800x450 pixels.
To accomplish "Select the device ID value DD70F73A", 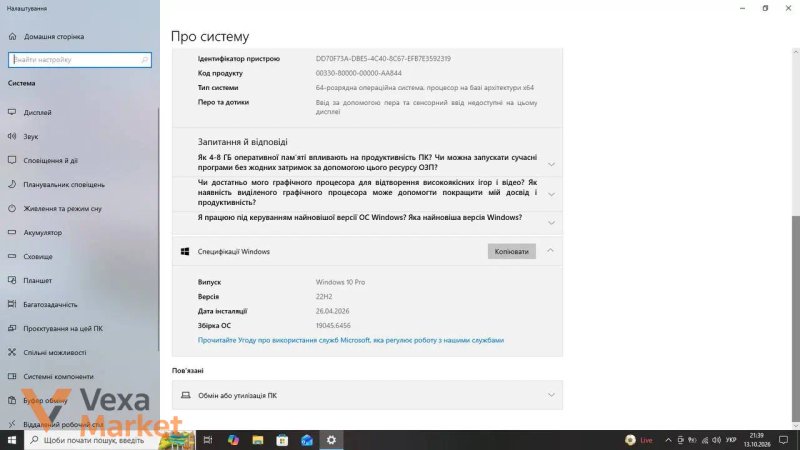I will point(383,59).
